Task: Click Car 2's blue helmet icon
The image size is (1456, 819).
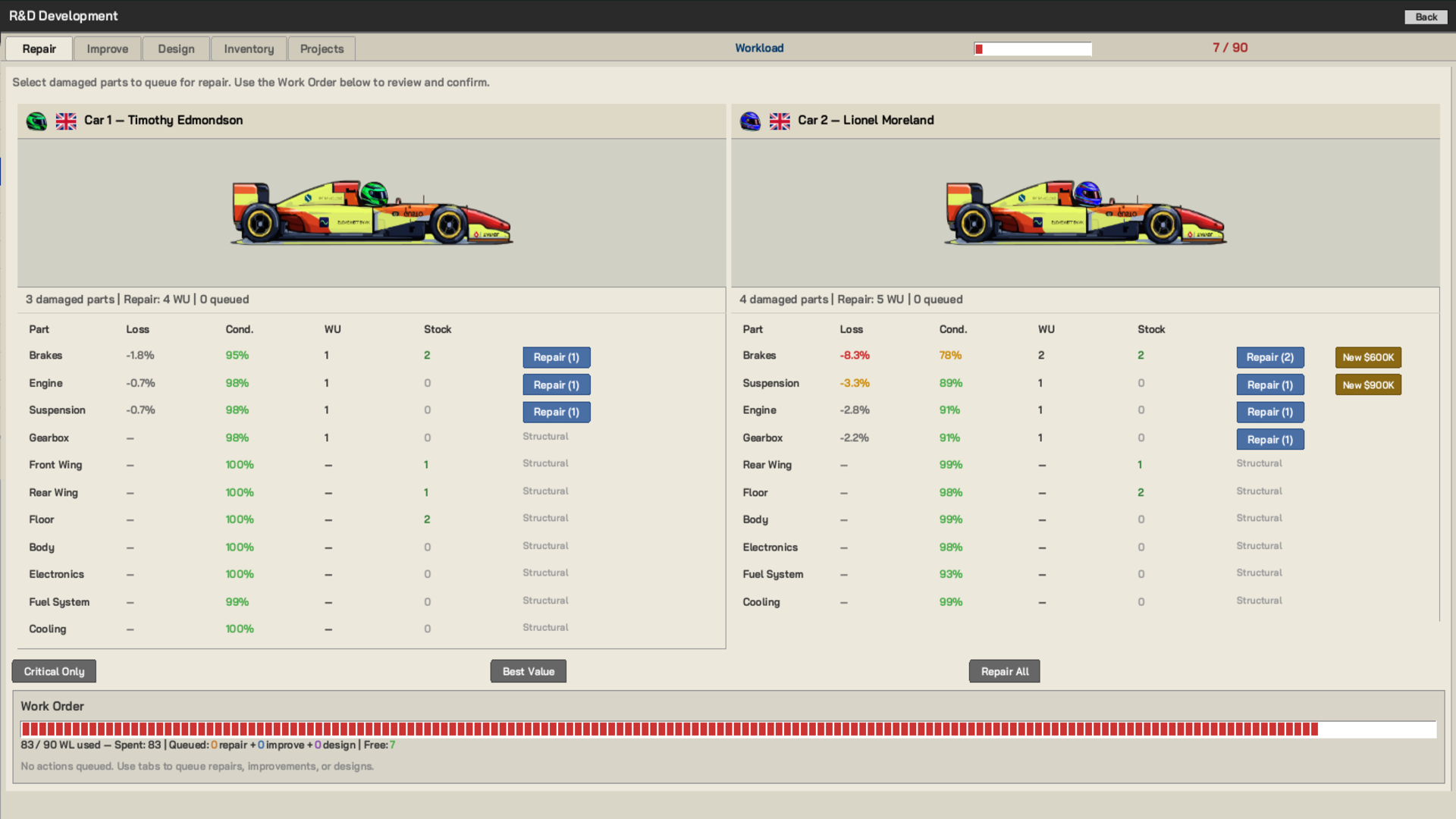Action: click(750, 121)
